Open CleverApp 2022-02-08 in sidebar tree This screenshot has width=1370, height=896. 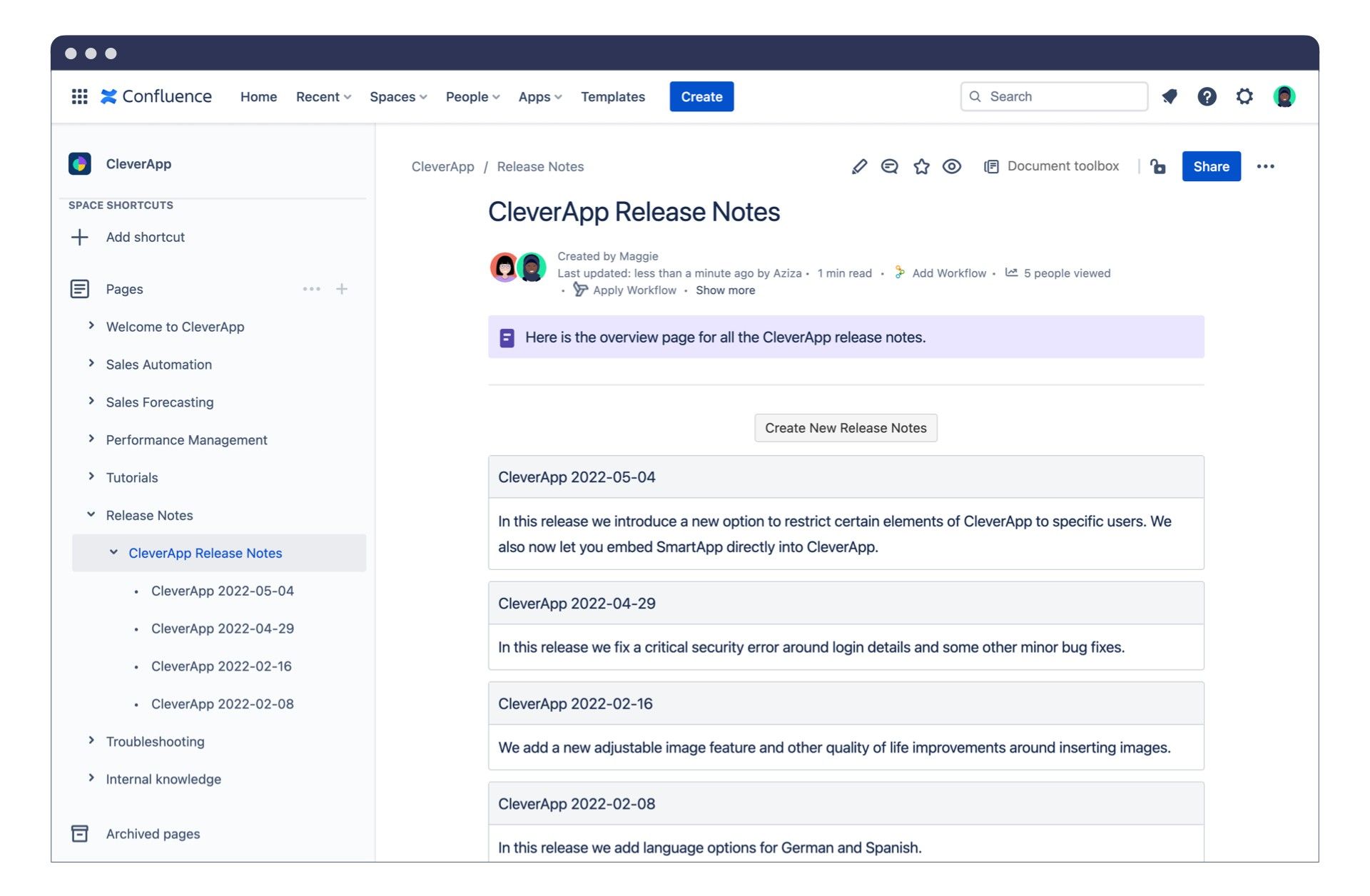(x=223, y=704)
